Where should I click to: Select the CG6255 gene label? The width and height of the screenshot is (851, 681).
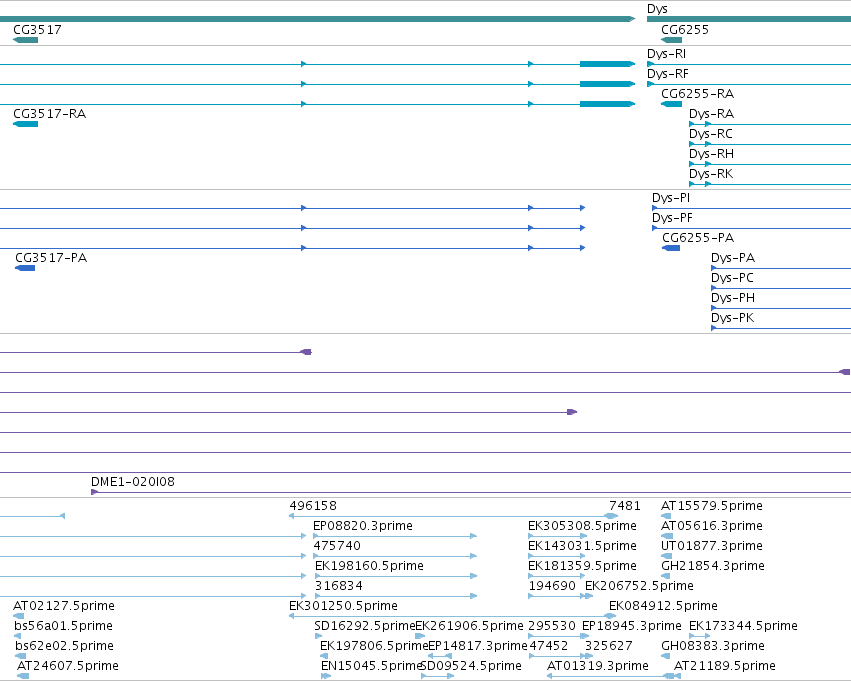(685, 29)
